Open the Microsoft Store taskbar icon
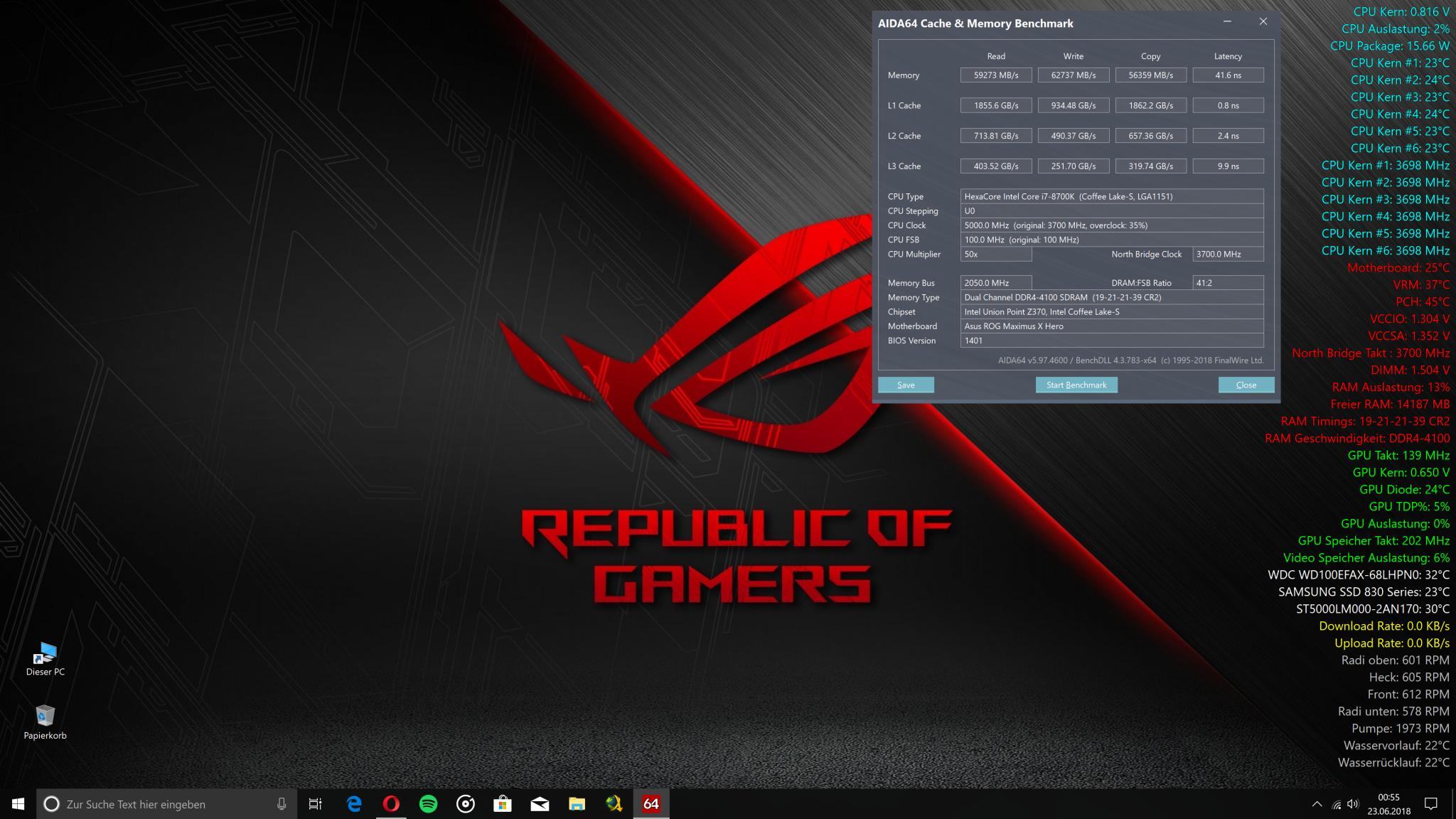This screenshot has width=1456, height=819. 503,804
